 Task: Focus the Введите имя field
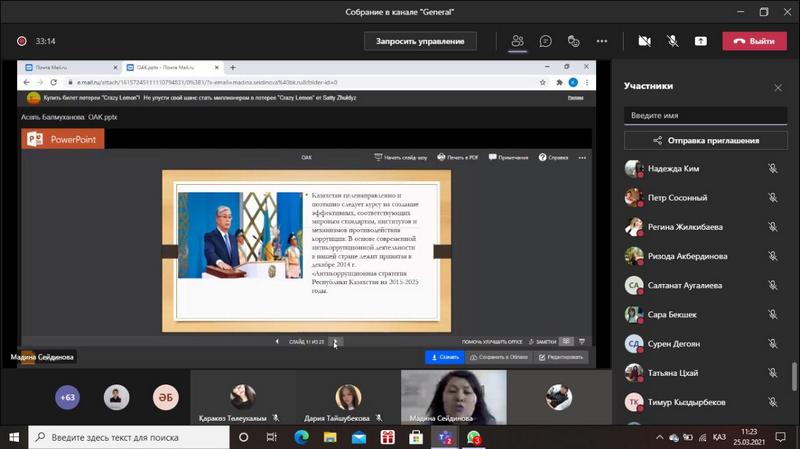(x=705, y=115)
